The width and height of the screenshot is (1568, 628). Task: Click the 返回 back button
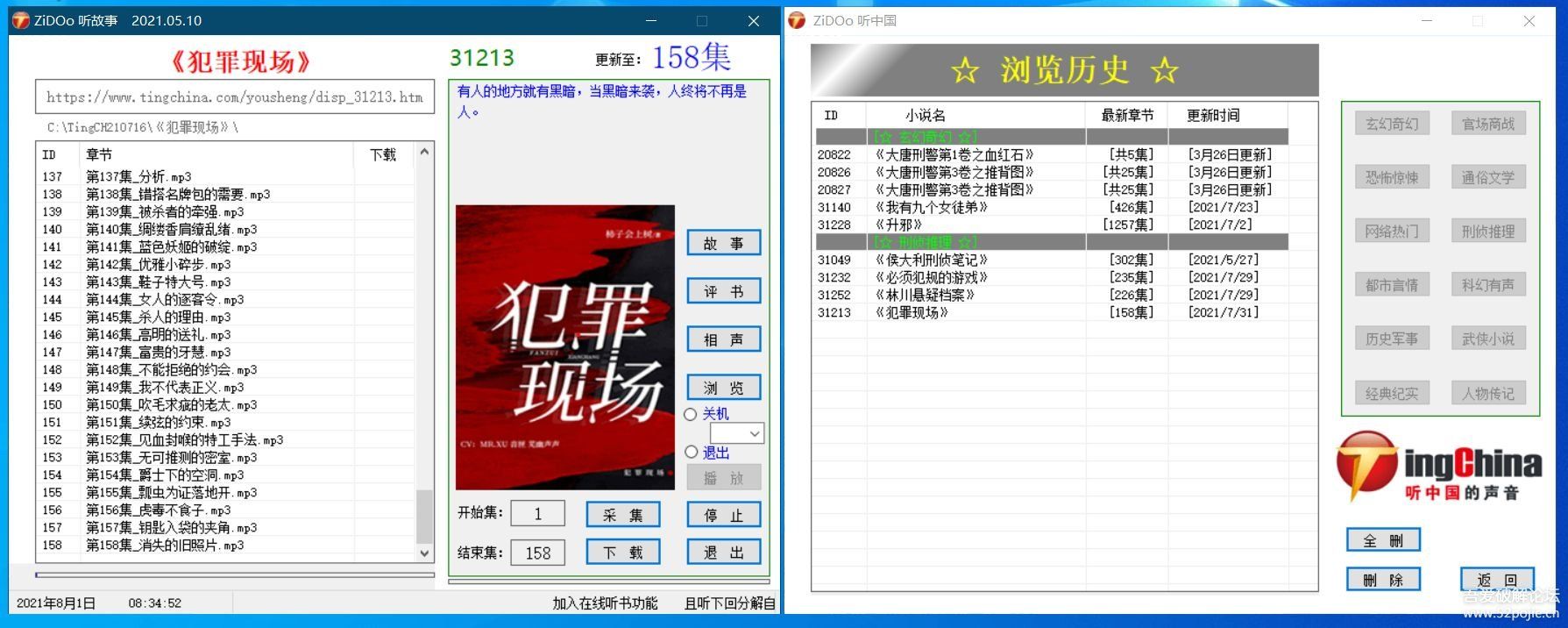(x=1497, y=579)
